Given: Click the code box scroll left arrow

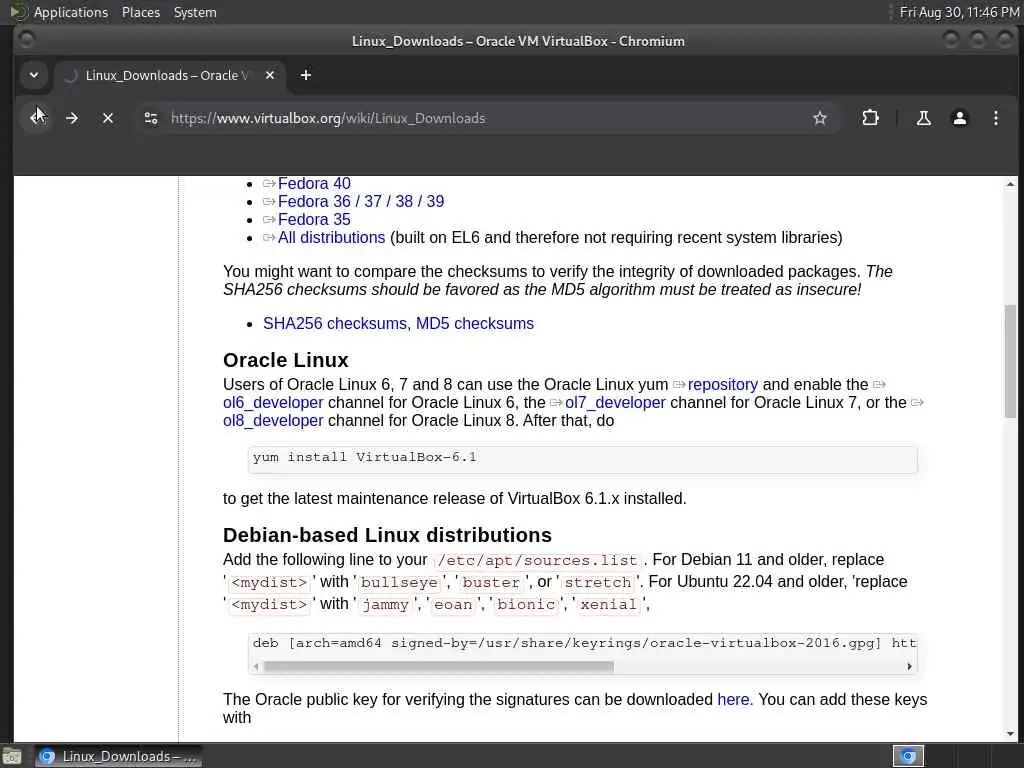Looking at the screenshot, I should [255, 667].
